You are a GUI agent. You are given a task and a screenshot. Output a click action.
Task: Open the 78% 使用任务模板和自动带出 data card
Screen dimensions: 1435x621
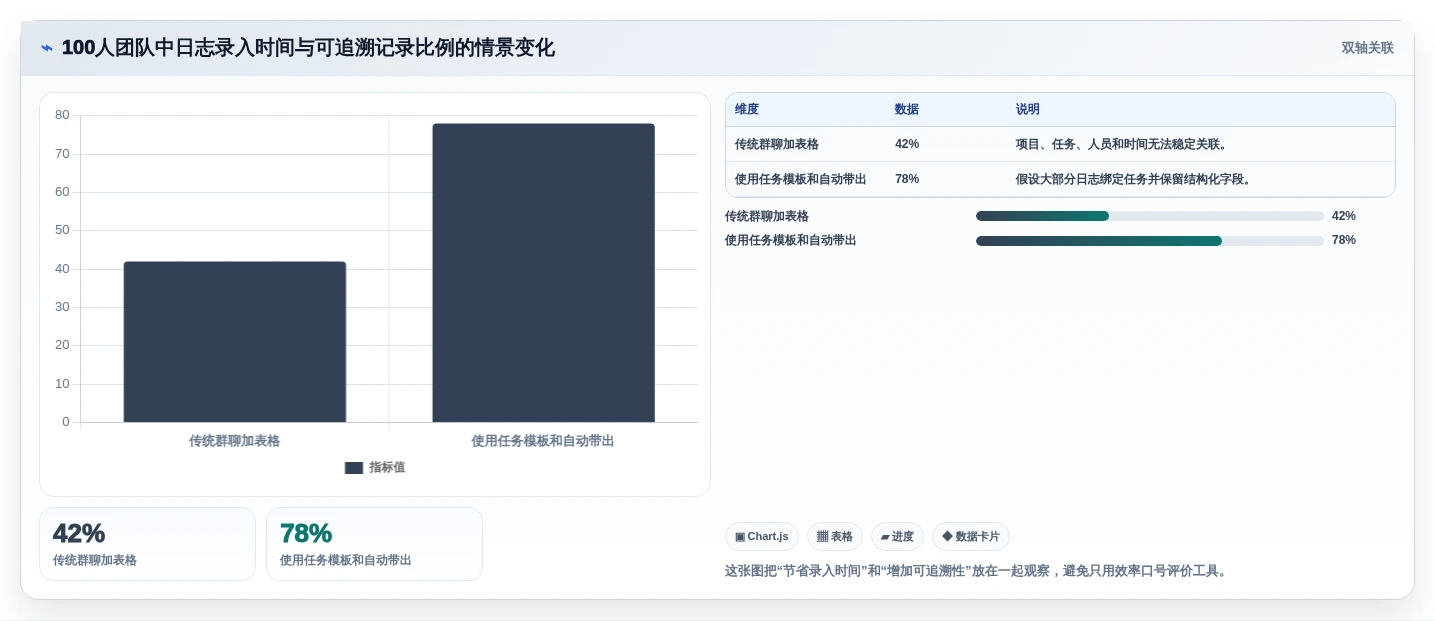point(374,544)
